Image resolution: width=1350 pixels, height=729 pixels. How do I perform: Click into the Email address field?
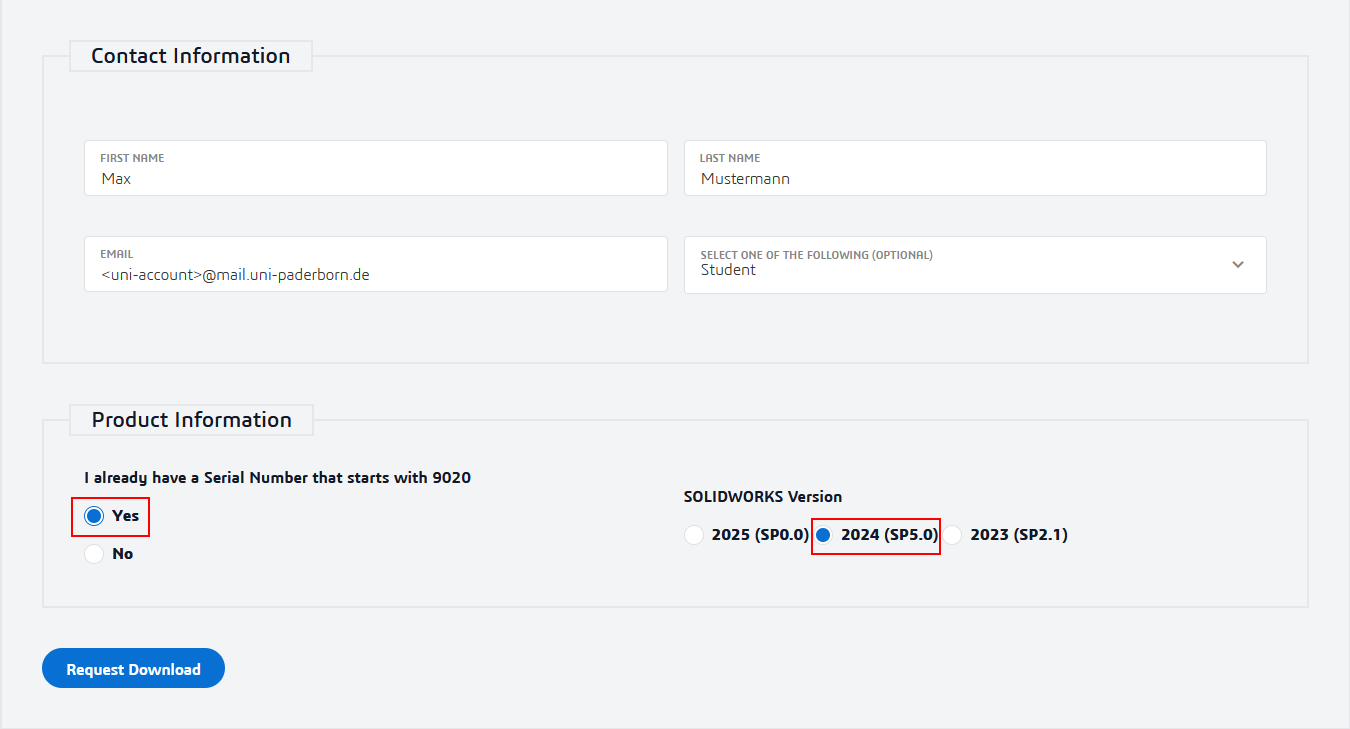pyautogui.click(x=375, y=274)
